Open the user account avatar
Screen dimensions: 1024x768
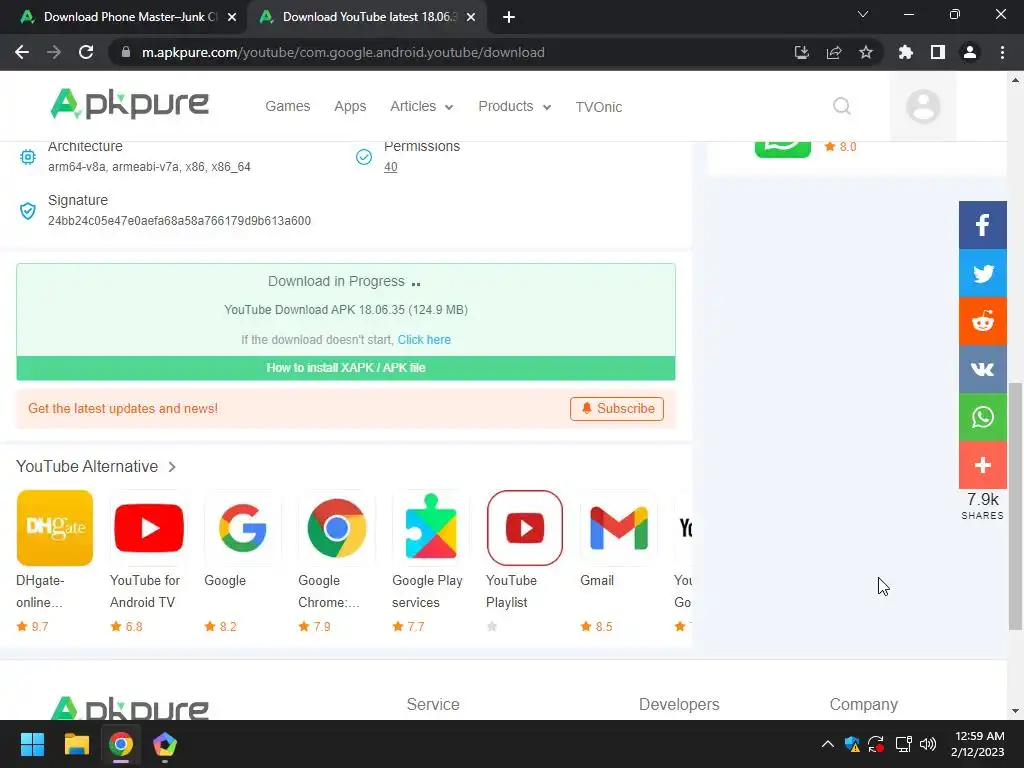coord(923,106)
